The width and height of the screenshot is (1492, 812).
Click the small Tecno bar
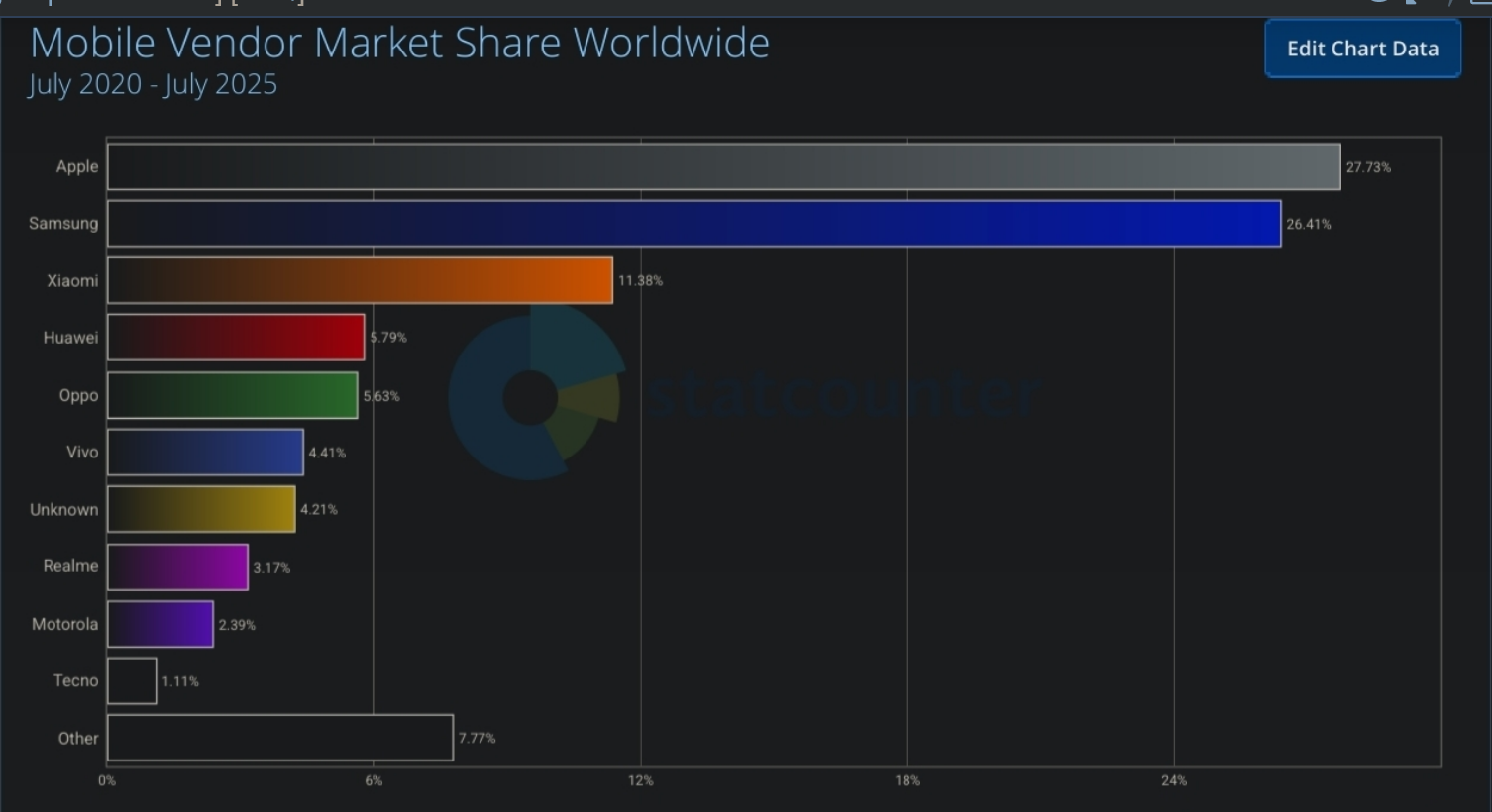point(132,680)
